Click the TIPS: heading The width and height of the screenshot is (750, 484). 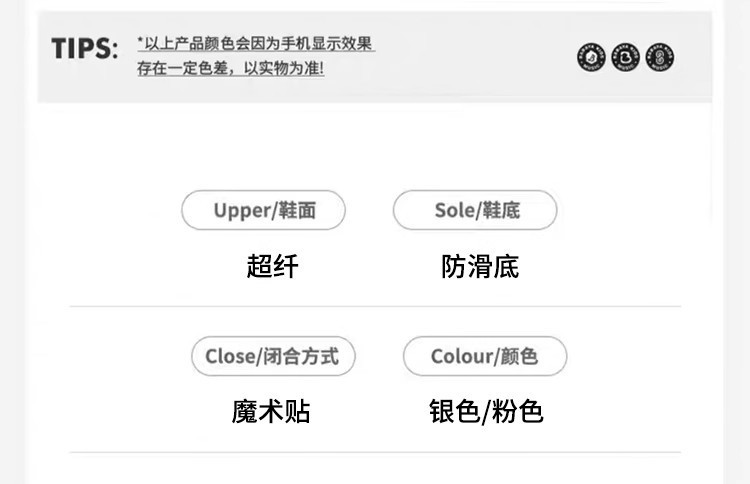click(x=85, y=49)
